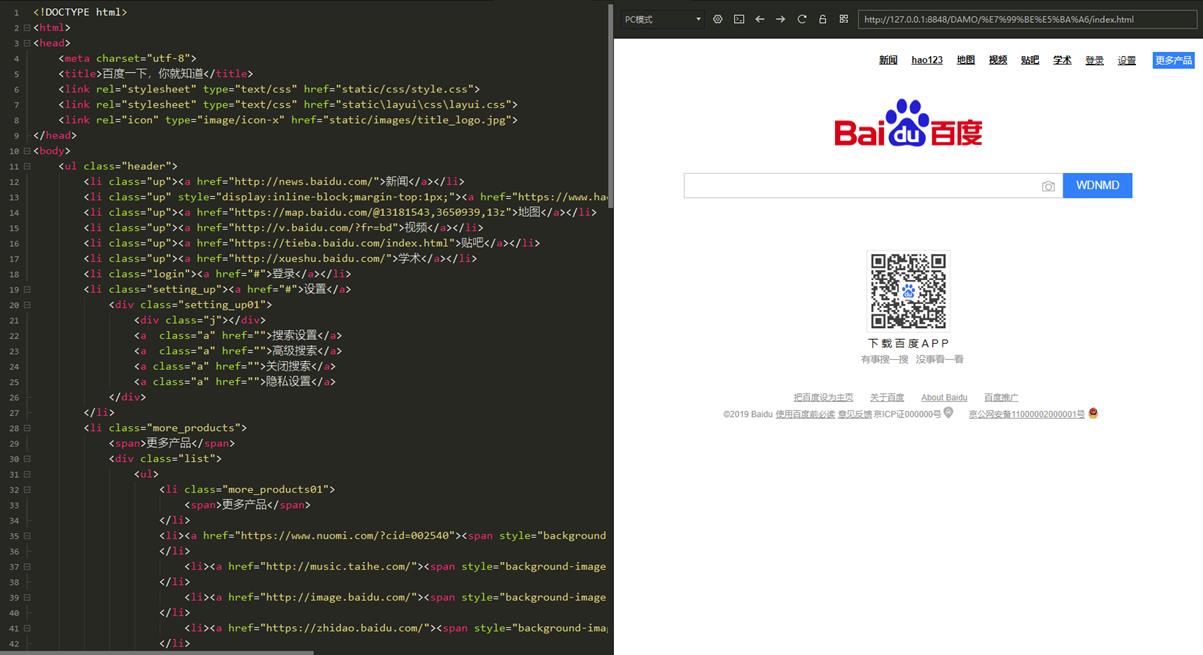The height and width of the screenshot is (655, 1203).
Task: Collapse the setting_up li fold on line 19
Action: tap(26, 289)
